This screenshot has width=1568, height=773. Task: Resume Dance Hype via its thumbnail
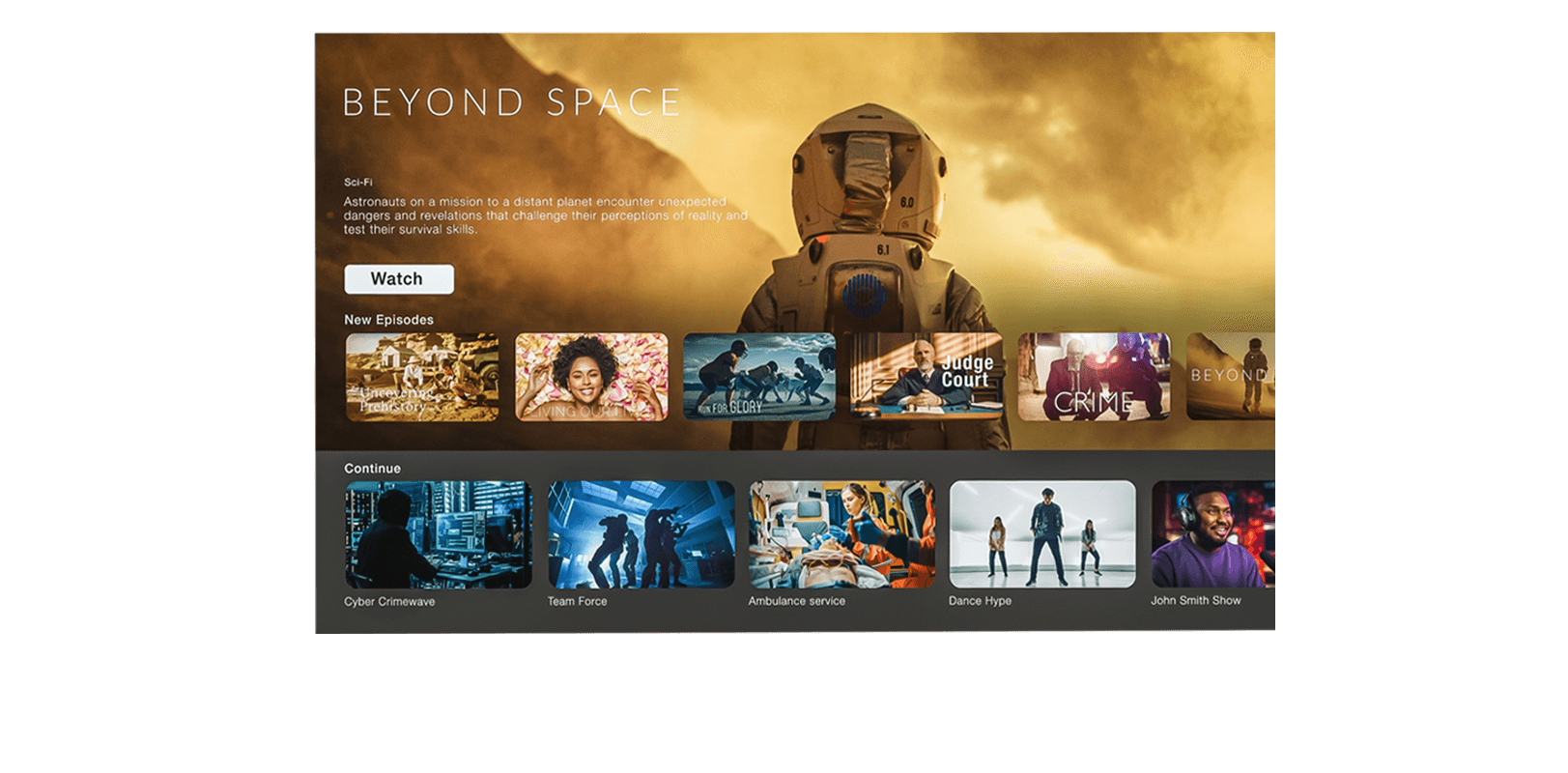click(x=1042, y=534)
